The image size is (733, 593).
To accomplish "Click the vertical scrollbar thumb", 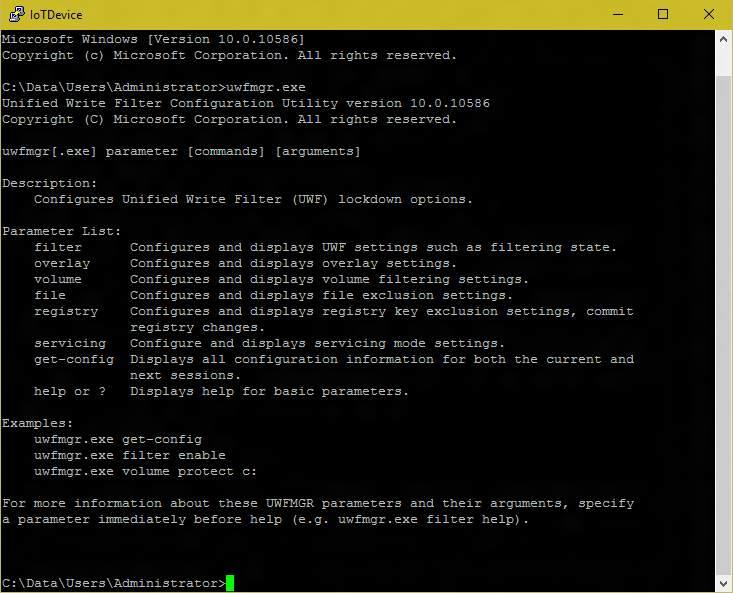I will pos(723,324).
